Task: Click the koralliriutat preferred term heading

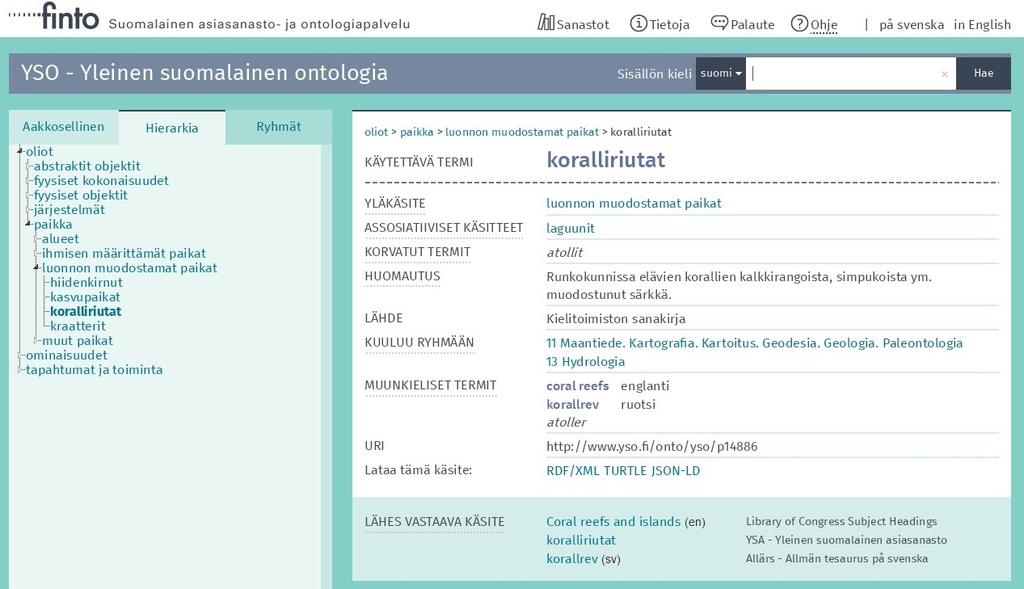Action: click(x=605, y=160)
